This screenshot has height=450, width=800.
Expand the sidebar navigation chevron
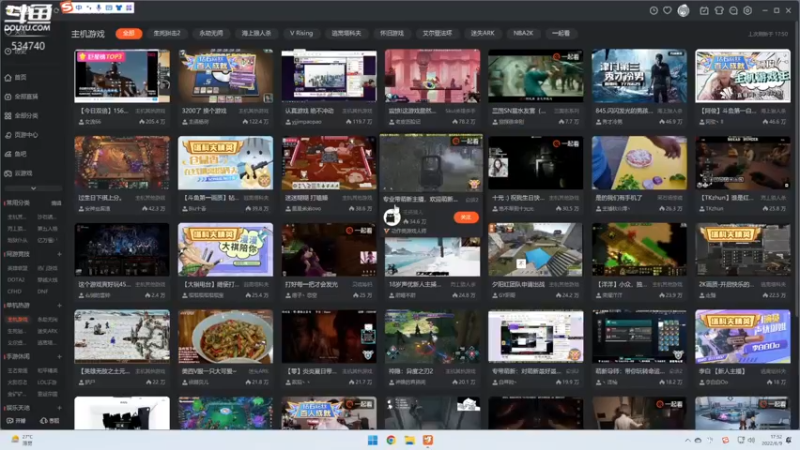[x=33, y=188]
